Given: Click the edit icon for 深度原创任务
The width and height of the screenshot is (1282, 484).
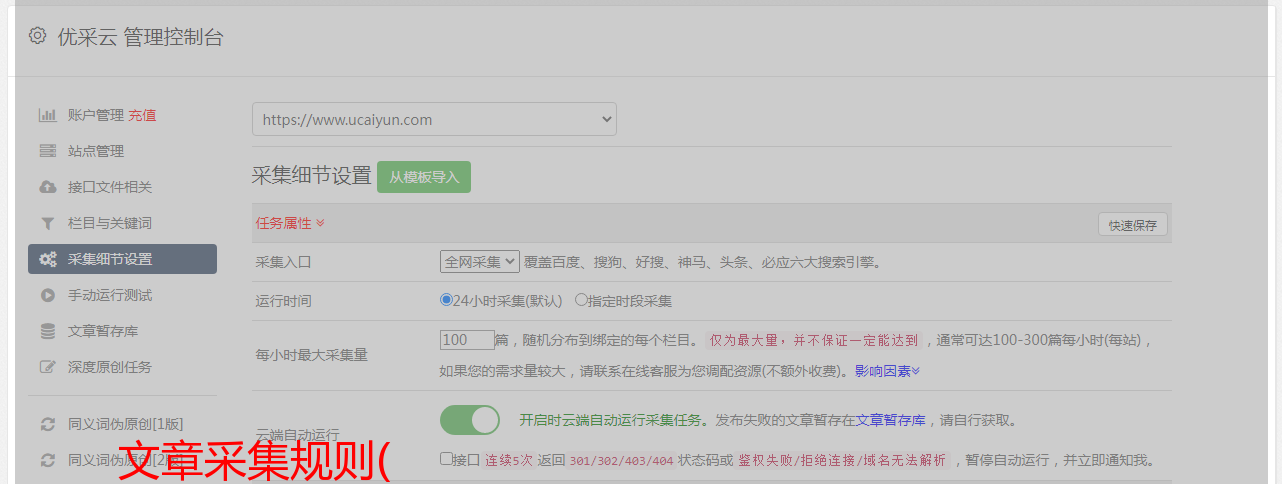Looking at the screenshot, I should (47, 367).
